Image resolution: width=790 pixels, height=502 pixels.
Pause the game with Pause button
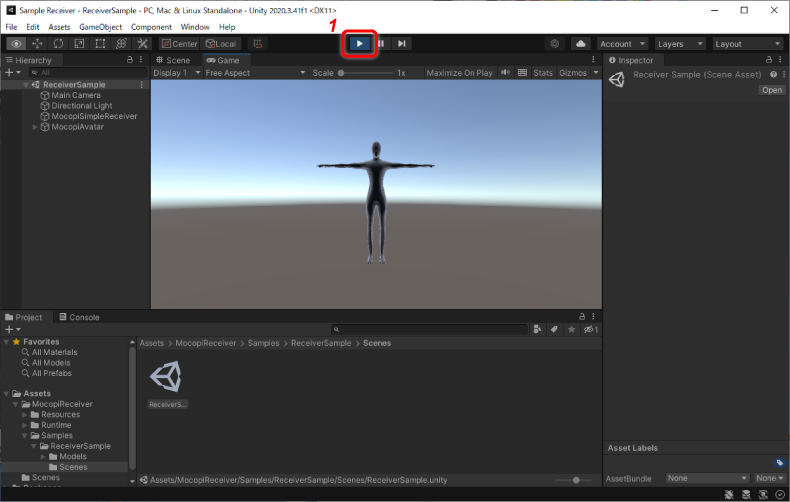[x=381, y=44]
